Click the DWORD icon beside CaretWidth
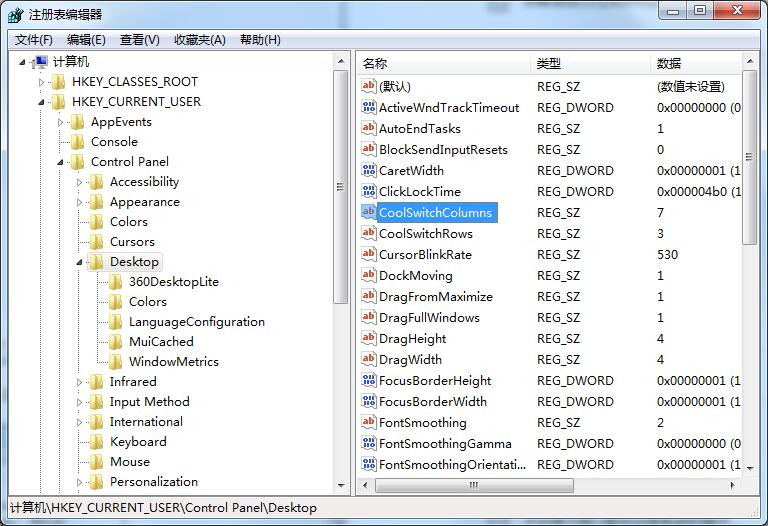Viewport: 768px width, 526px height. (x=368, y=171)
